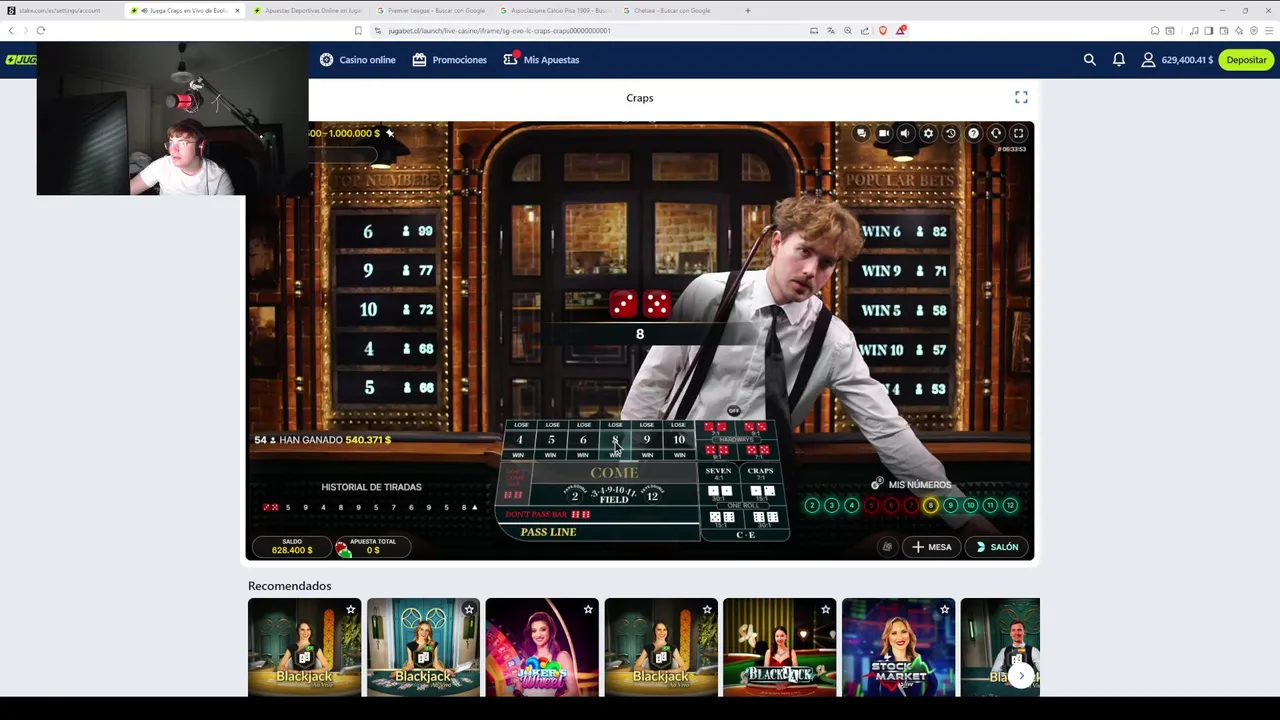Viewport: 1280px width, 720px height.
Task: Click account balance 629,400.41 $
Action: [1187, 60]
